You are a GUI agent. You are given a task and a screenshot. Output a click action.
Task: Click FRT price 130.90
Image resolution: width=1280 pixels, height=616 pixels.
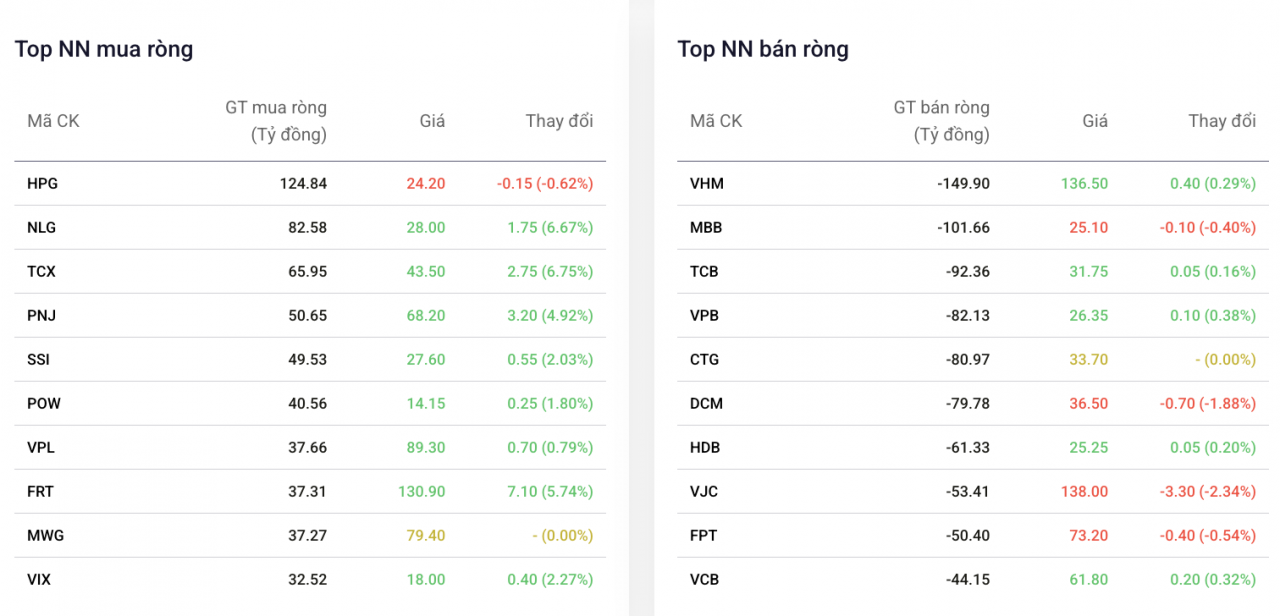pos(422,492)
